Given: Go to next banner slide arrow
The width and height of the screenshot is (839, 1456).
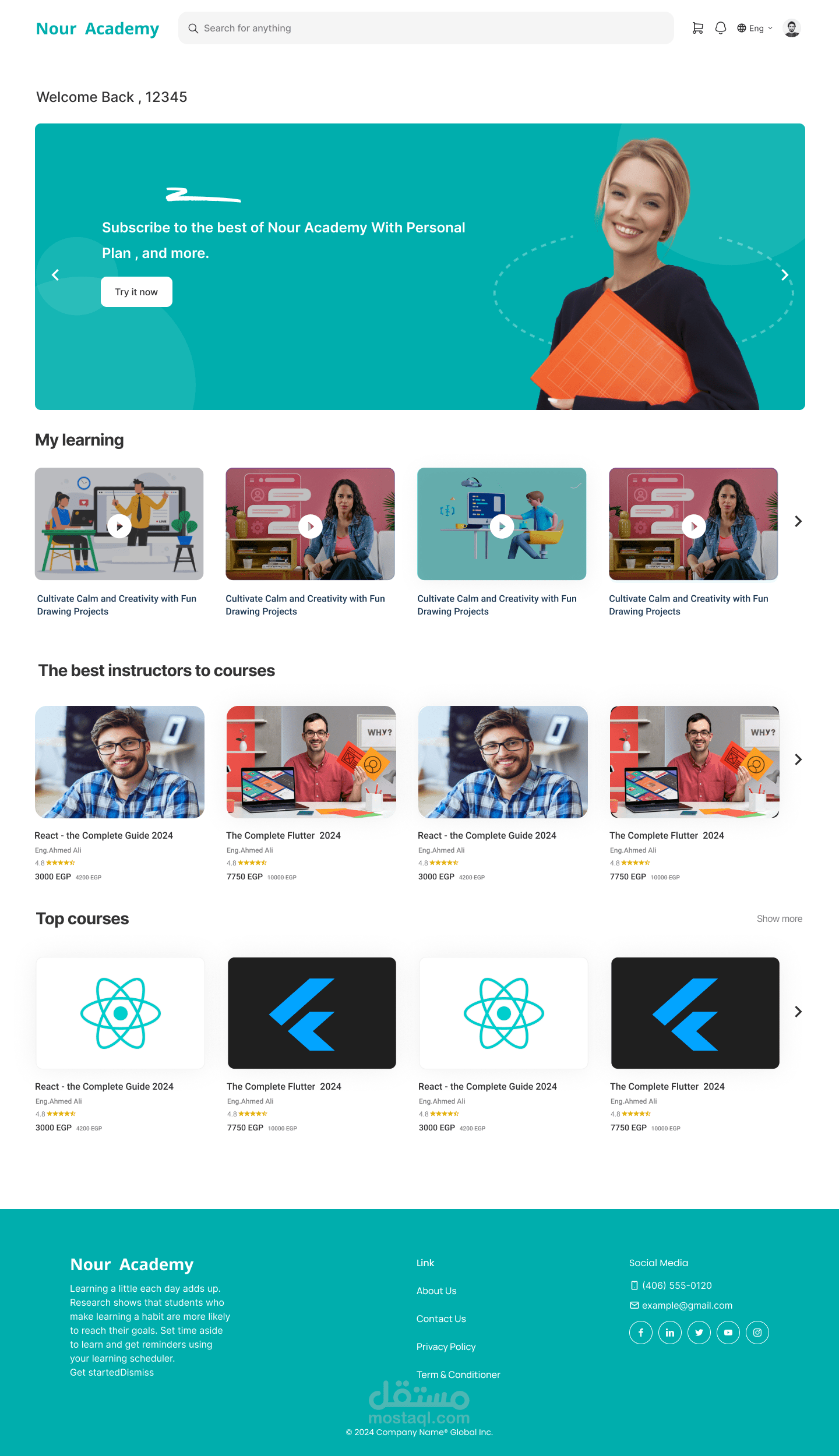Looking at the screenshot, I should 785,275.
